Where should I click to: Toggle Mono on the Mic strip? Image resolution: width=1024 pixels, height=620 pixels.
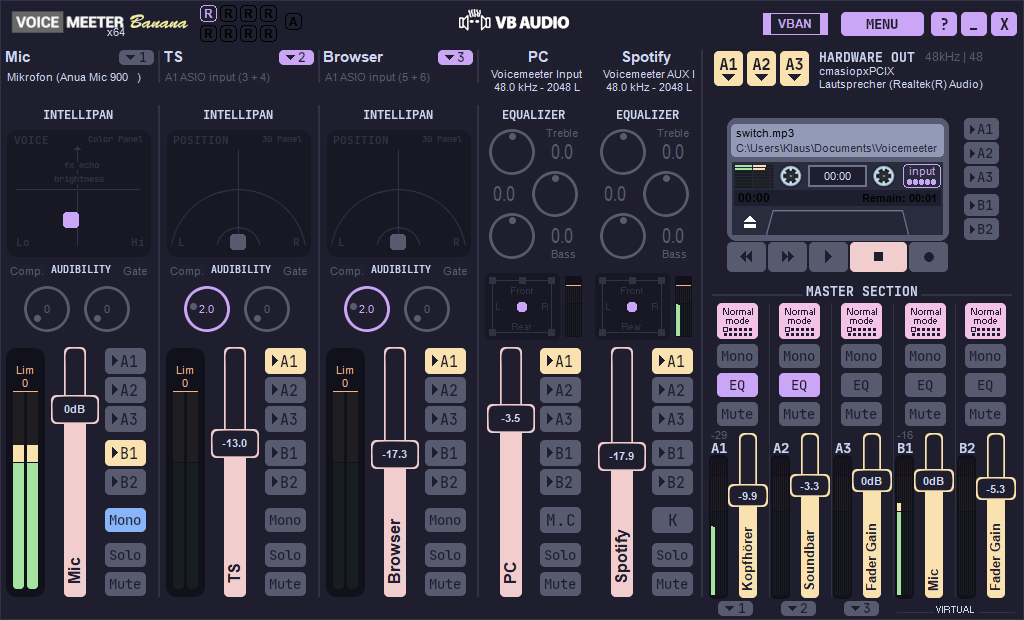pyautogui.click(x=125, y=520)
